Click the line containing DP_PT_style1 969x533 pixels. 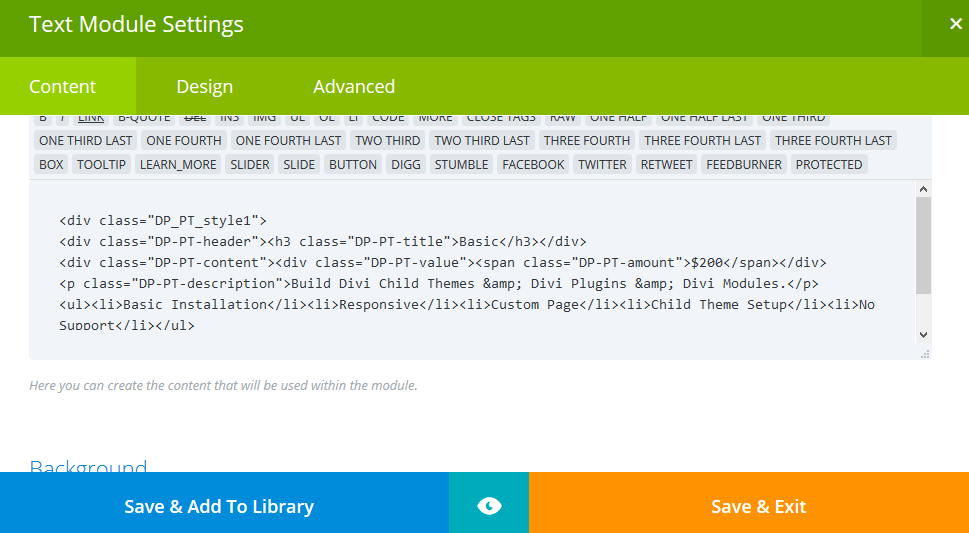coord(163,221)
